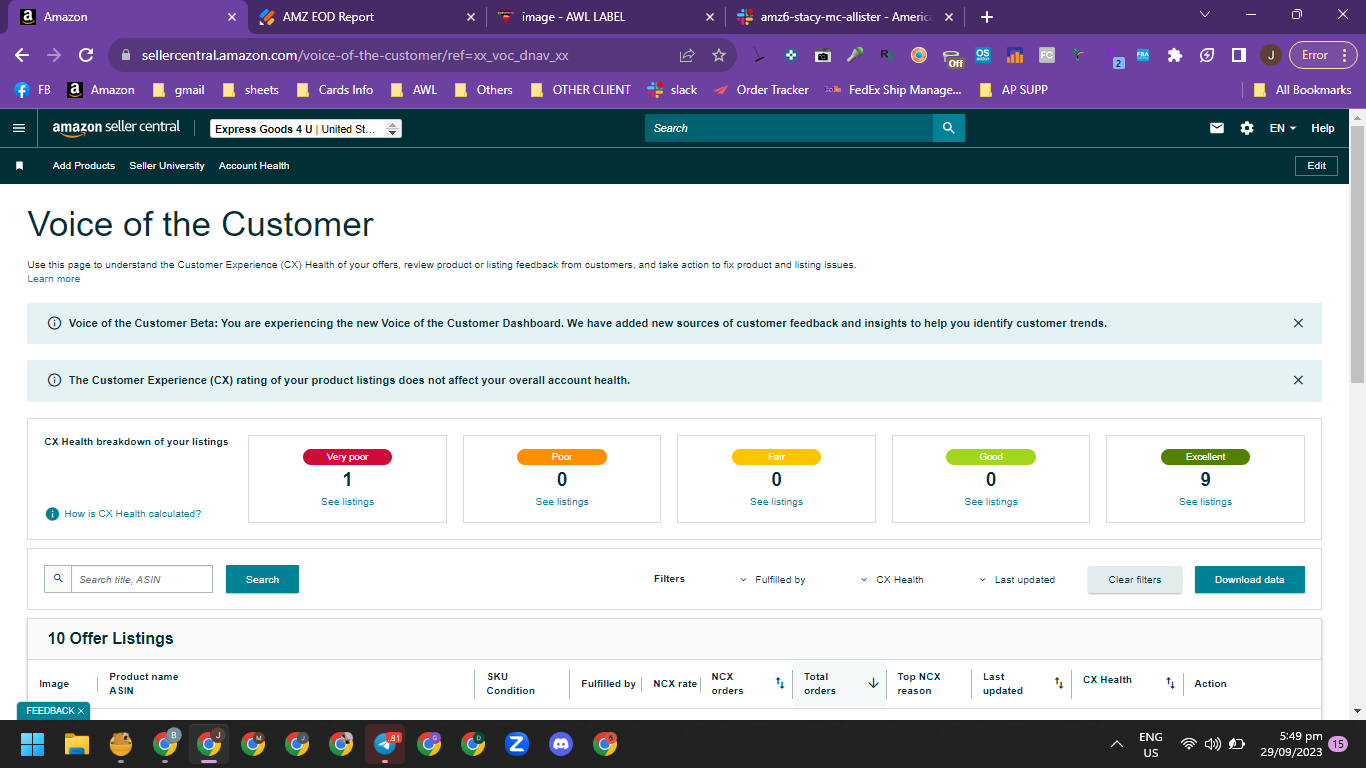Click the share icon in the address bar
The width and height of the screenshot is (1366, 768).
pyautogui.click(x=687, y=55)
